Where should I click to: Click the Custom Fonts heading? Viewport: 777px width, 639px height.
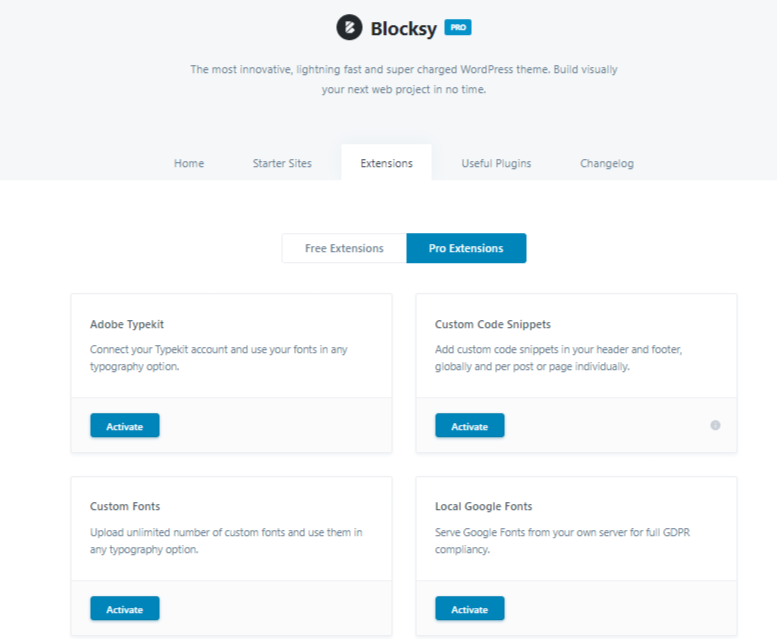coord(125,506)
